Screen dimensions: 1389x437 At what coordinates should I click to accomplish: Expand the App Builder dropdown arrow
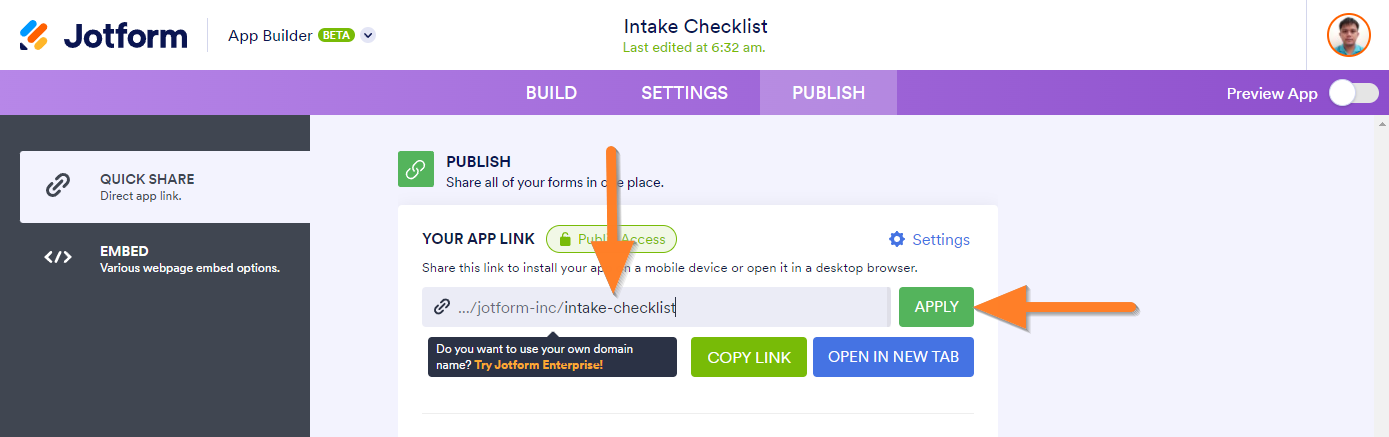point(368,35)
